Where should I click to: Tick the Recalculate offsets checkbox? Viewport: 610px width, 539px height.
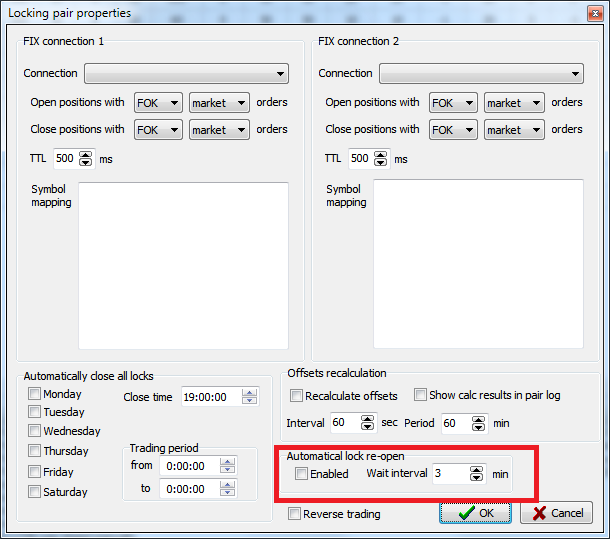(296, 395)
